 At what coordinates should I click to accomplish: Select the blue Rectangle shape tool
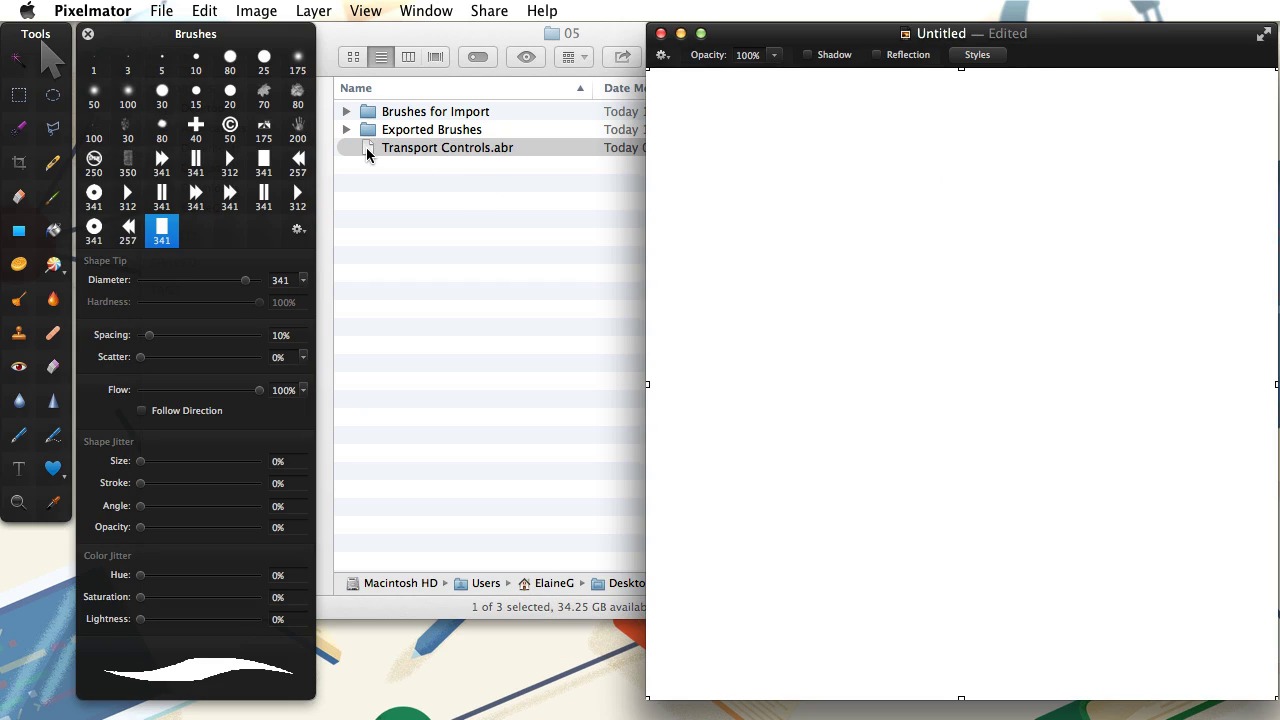[x=19, y=231]
